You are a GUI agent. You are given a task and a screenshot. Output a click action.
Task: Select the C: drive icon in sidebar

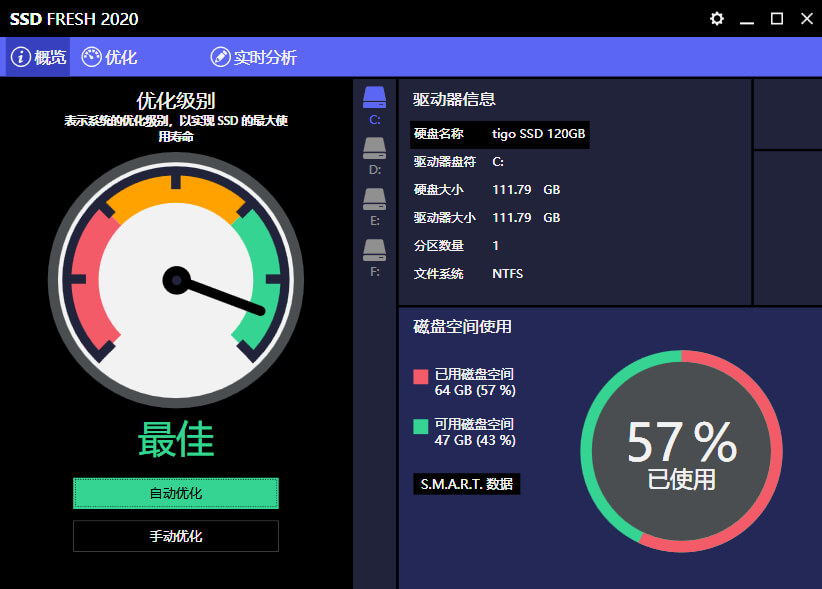[x=374, y=97]
